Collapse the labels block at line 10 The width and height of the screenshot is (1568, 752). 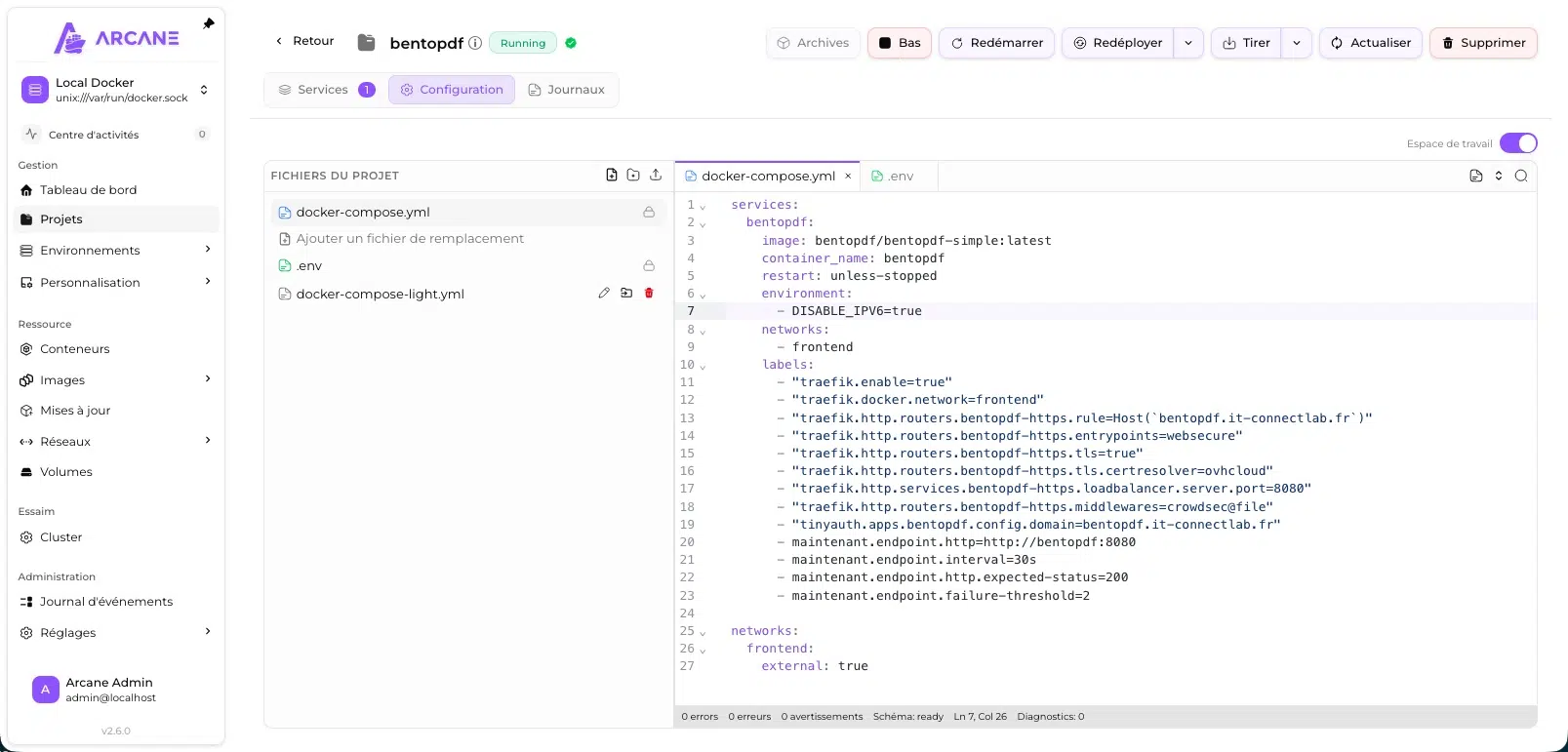703,367
